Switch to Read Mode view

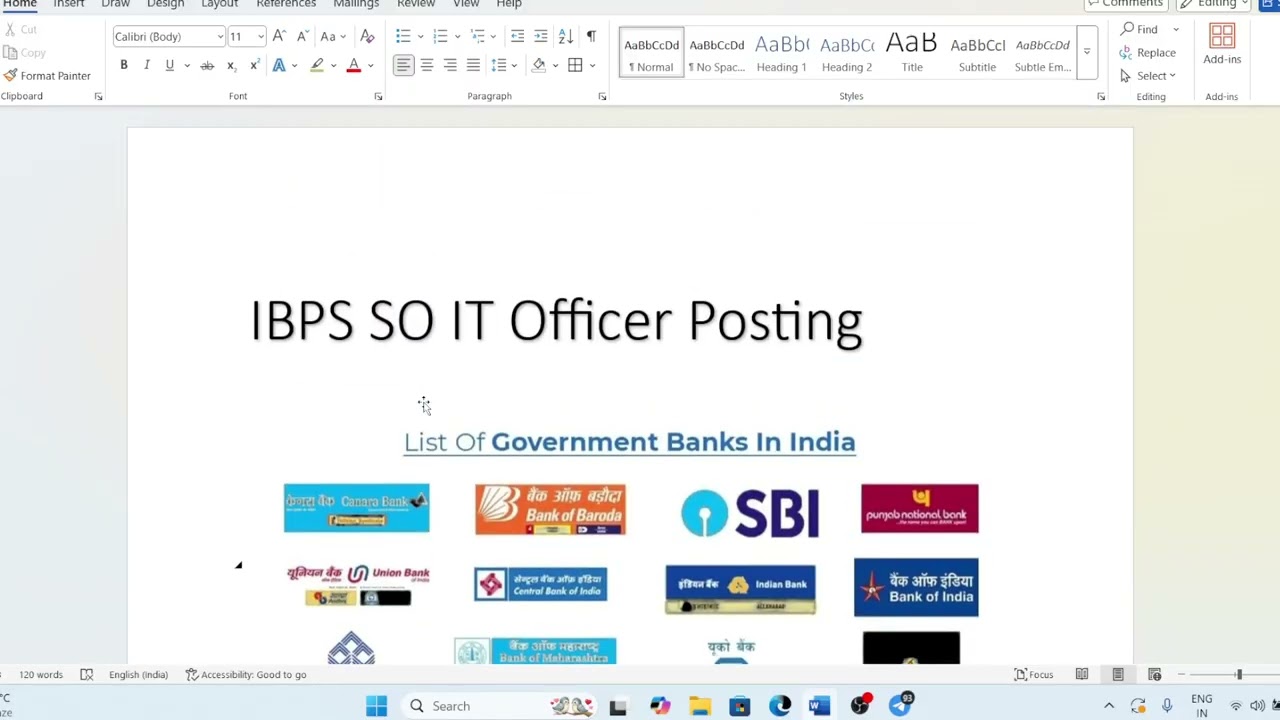click(1082, 674)
